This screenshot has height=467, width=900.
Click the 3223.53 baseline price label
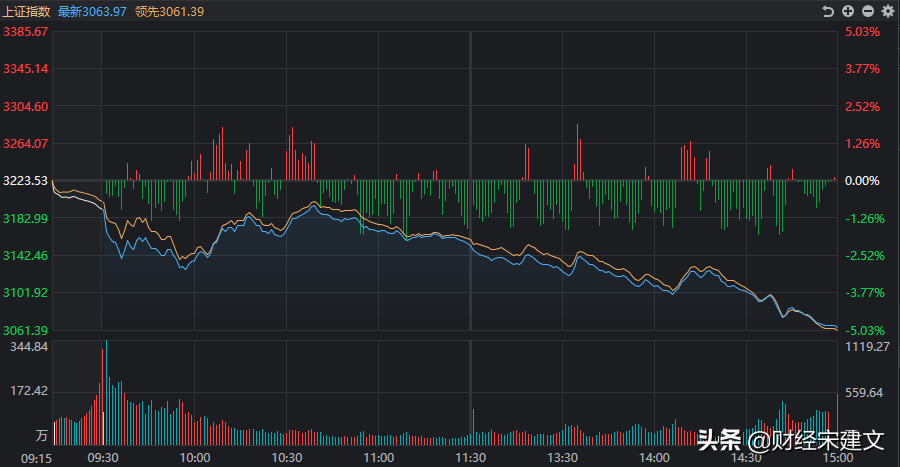[x=27, y=181]
